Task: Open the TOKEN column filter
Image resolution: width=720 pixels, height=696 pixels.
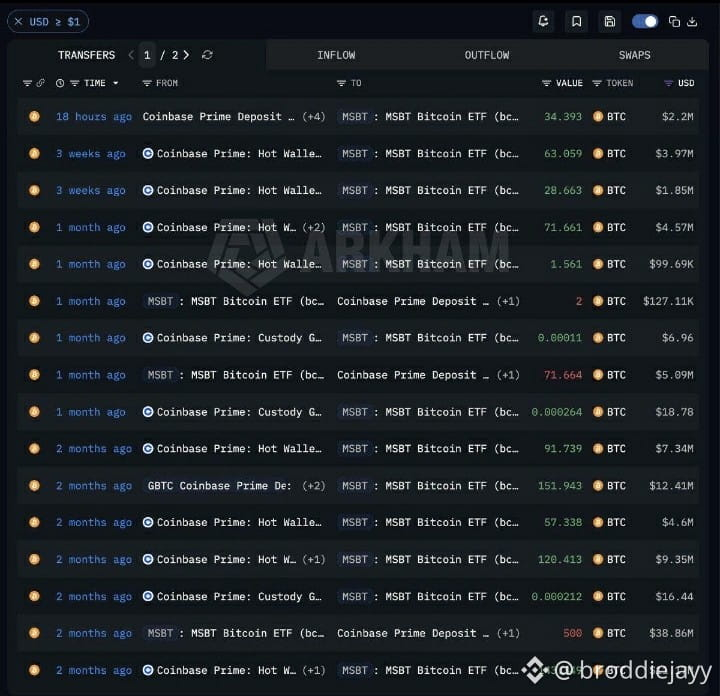Action: (597, 83)
